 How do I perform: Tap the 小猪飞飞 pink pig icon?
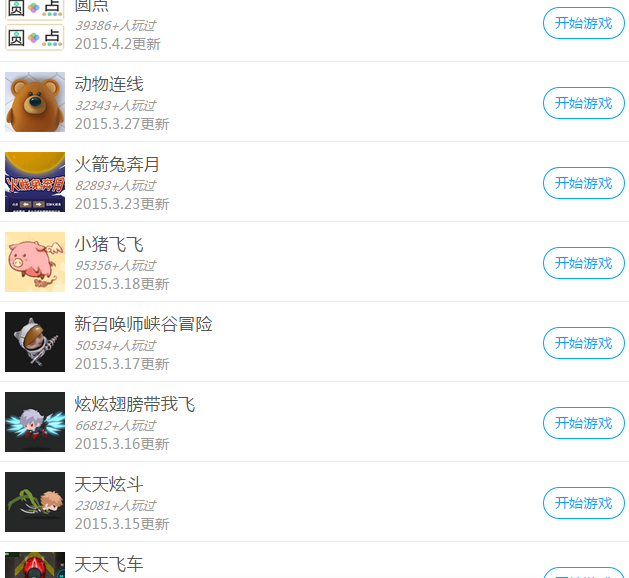(x=35, y=262)
